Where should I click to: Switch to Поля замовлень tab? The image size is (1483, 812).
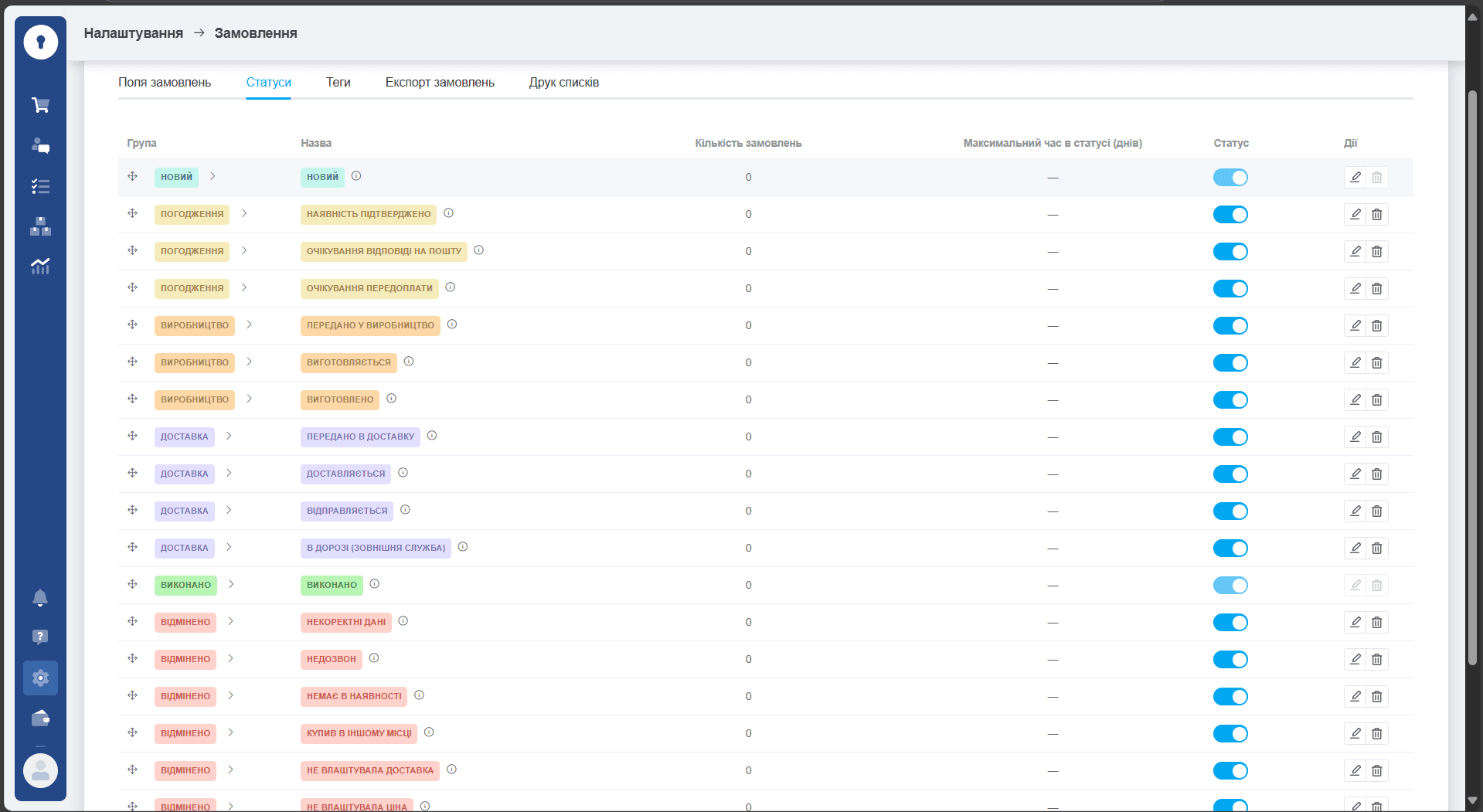tap(165, 82)
